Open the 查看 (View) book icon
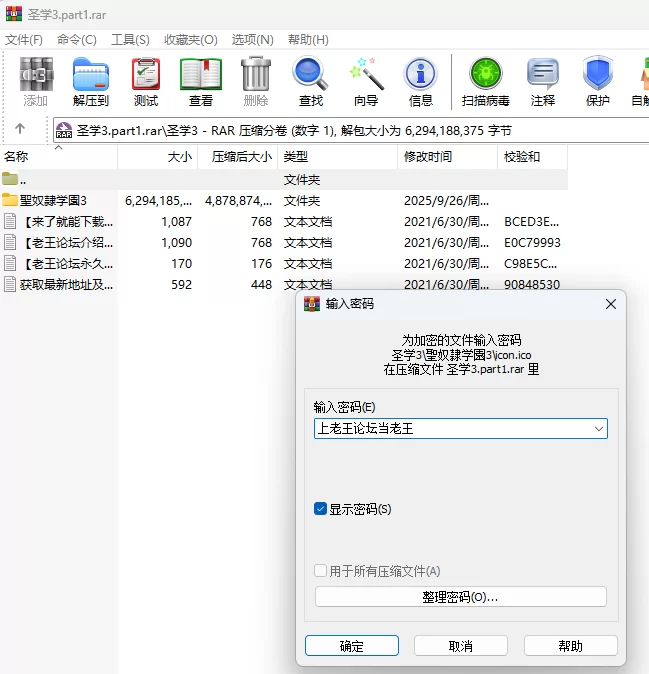The image size is (649, 674). [x=201, y=74]
